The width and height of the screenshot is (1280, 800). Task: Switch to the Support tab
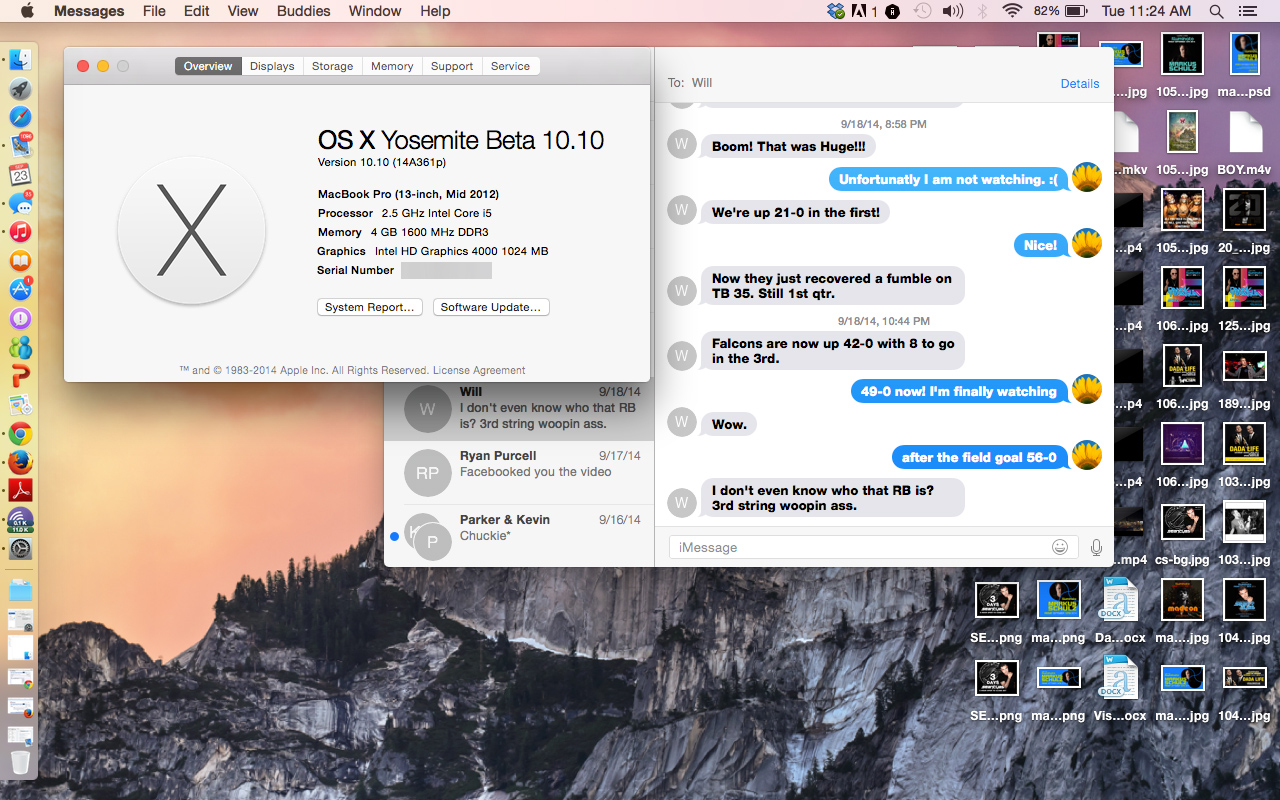coord(452,66)
